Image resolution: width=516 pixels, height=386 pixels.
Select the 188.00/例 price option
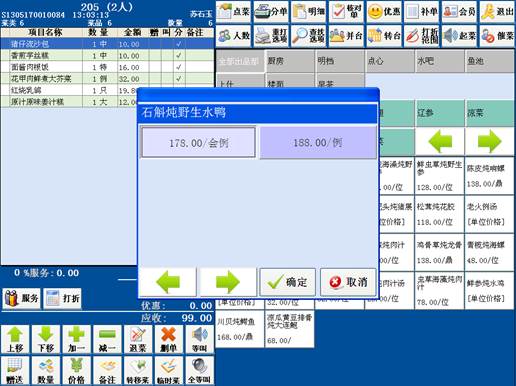[318, 143]
